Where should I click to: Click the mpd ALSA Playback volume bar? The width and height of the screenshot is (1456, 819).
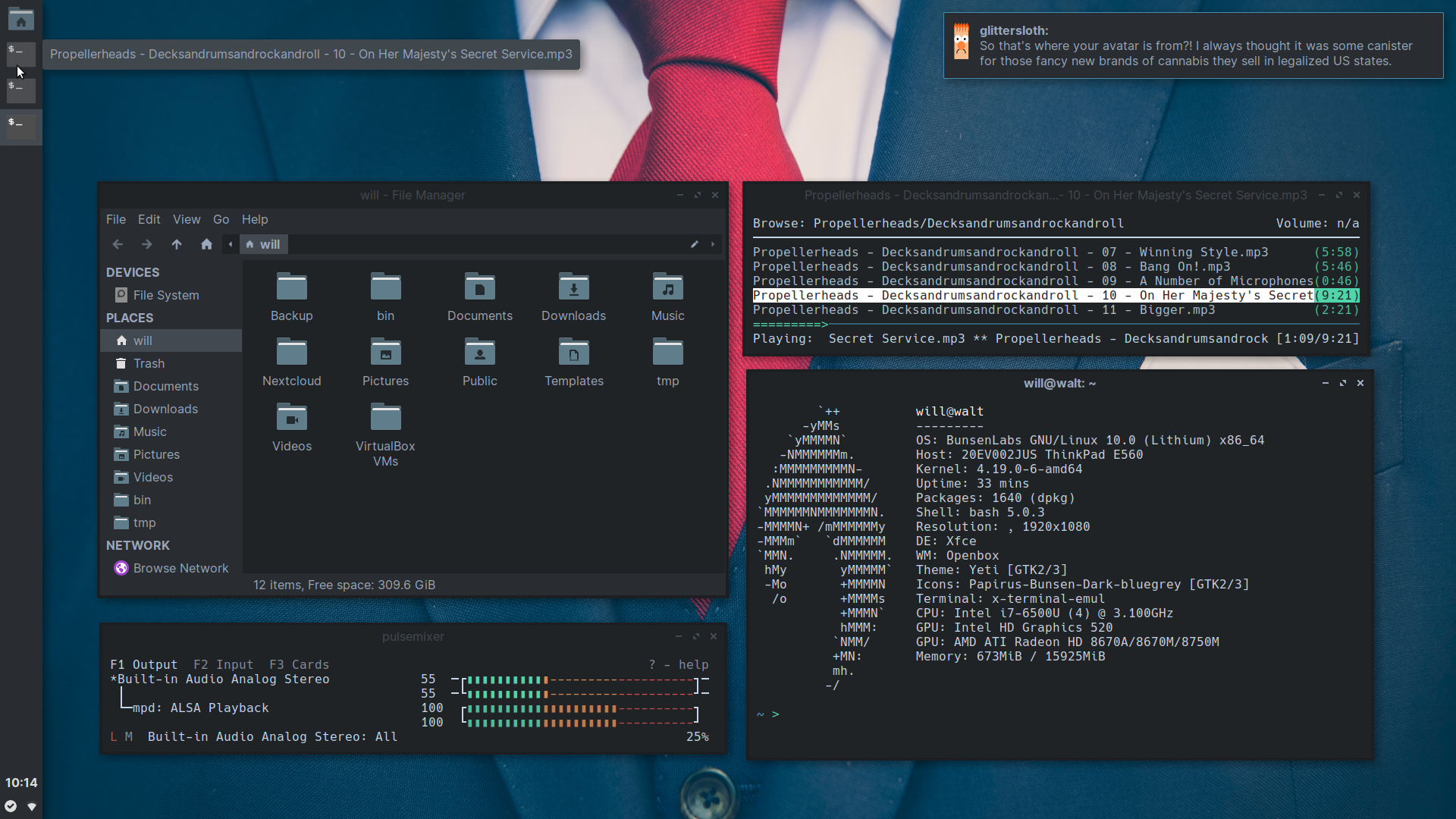point(580,715)
